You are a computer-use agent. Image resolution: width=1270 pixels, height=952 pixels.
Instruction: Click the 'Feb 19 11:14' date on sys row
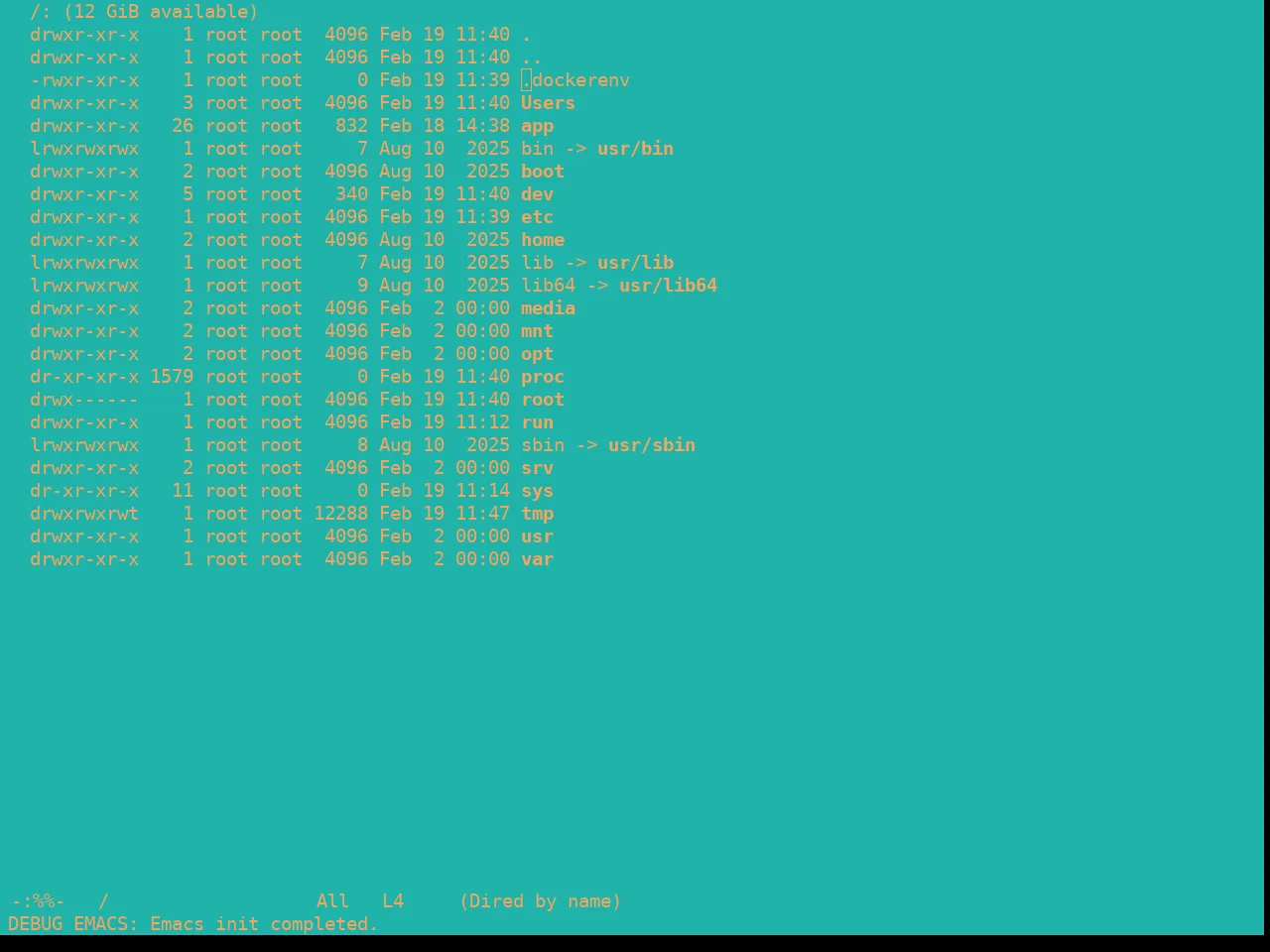(444, 491)
